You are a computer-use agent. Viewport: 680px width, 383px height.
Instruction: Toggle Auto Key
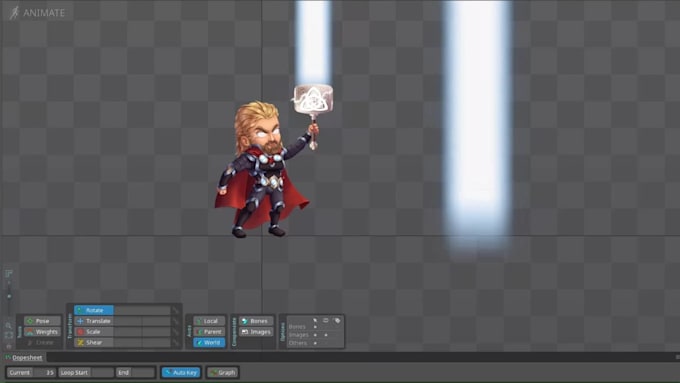pos(181,373)
